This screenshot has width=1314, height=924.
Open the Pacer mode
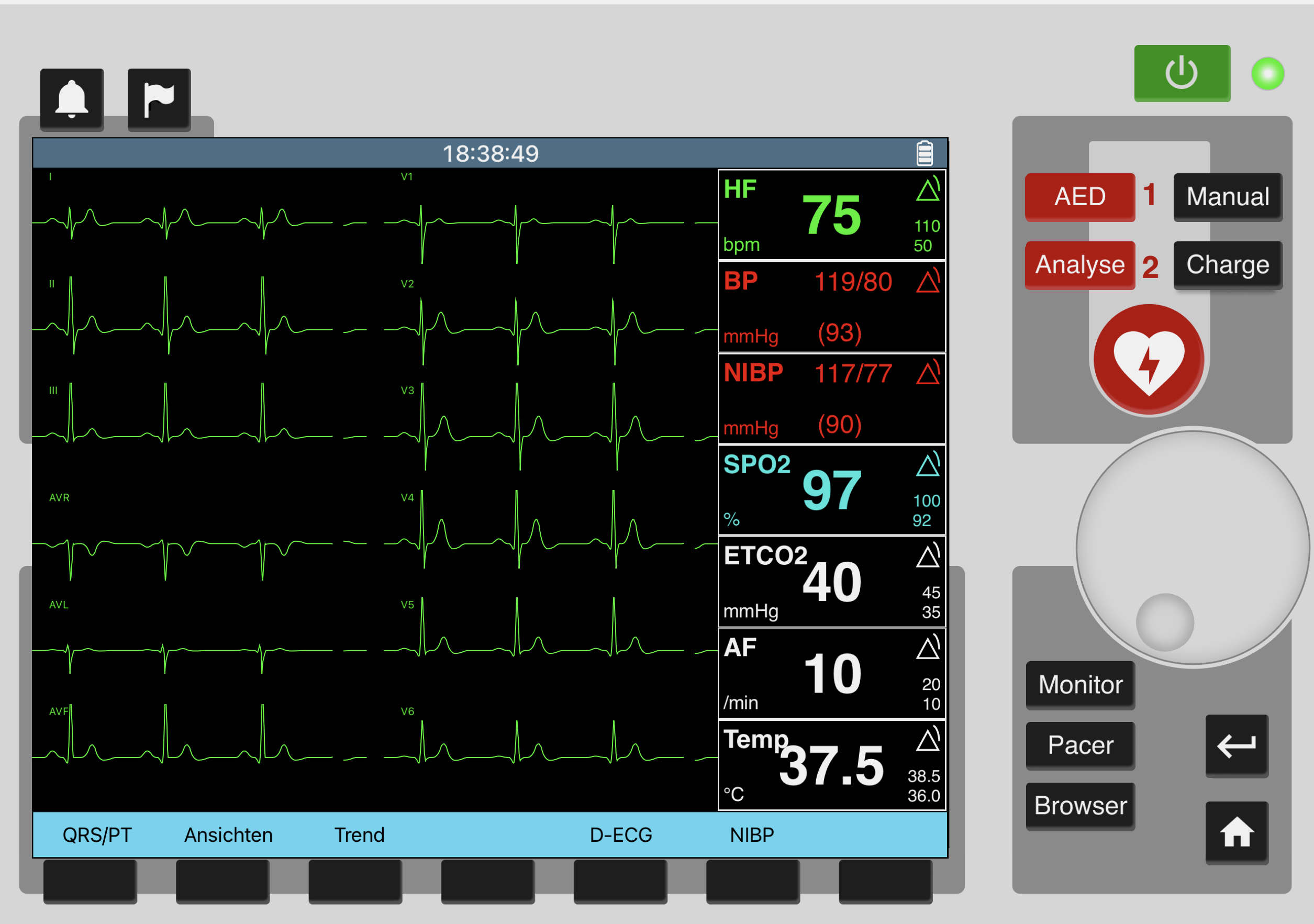(x=1080, y=745)
